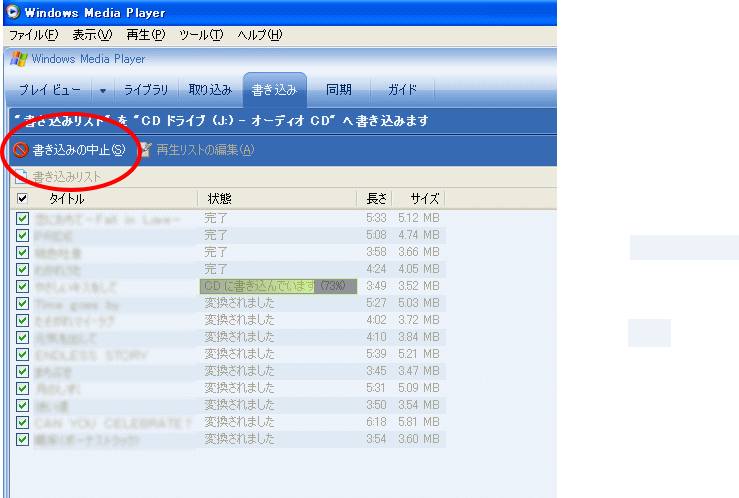
Task: Uncheck the track with length 3:54
Action: pos(22,440)
